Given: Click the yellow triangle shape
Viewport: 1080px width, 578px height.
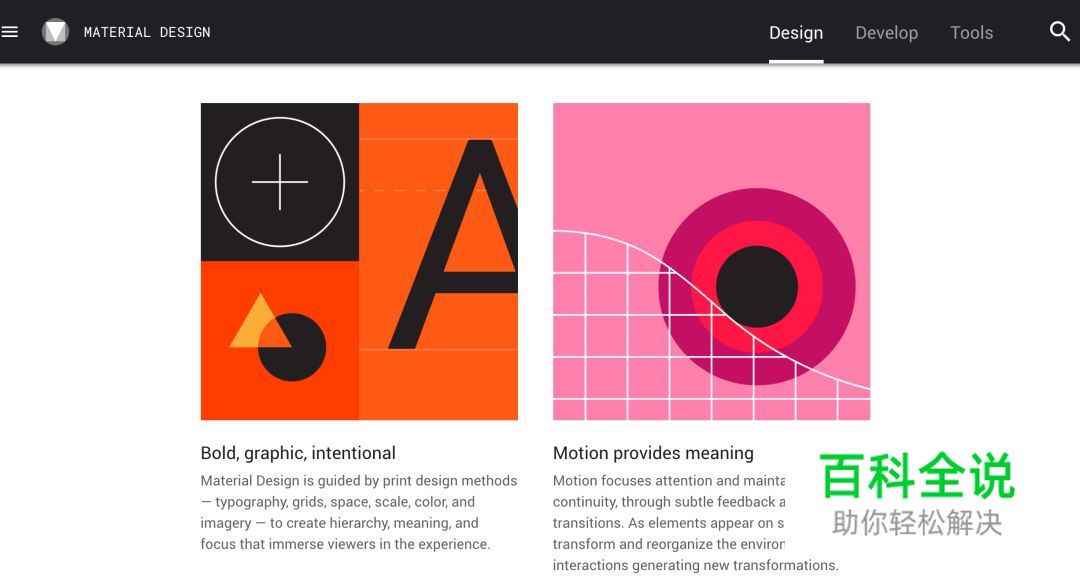Looking at the screenshot, I should coord(253,325).
